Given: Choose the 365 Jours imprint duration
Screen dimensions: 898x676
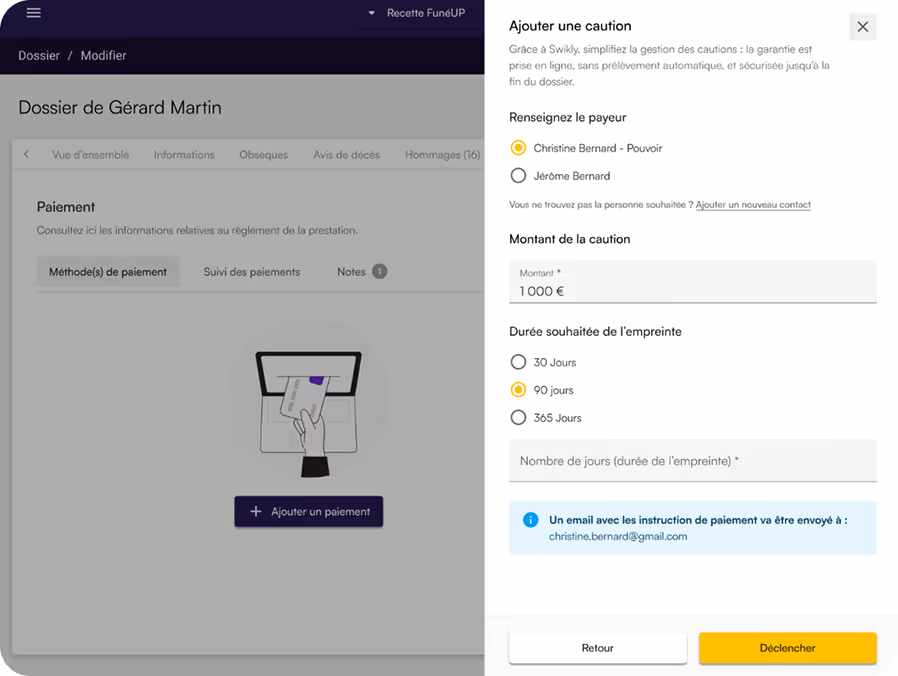Looking at the screenshot, I should click(x=518, y=418).
